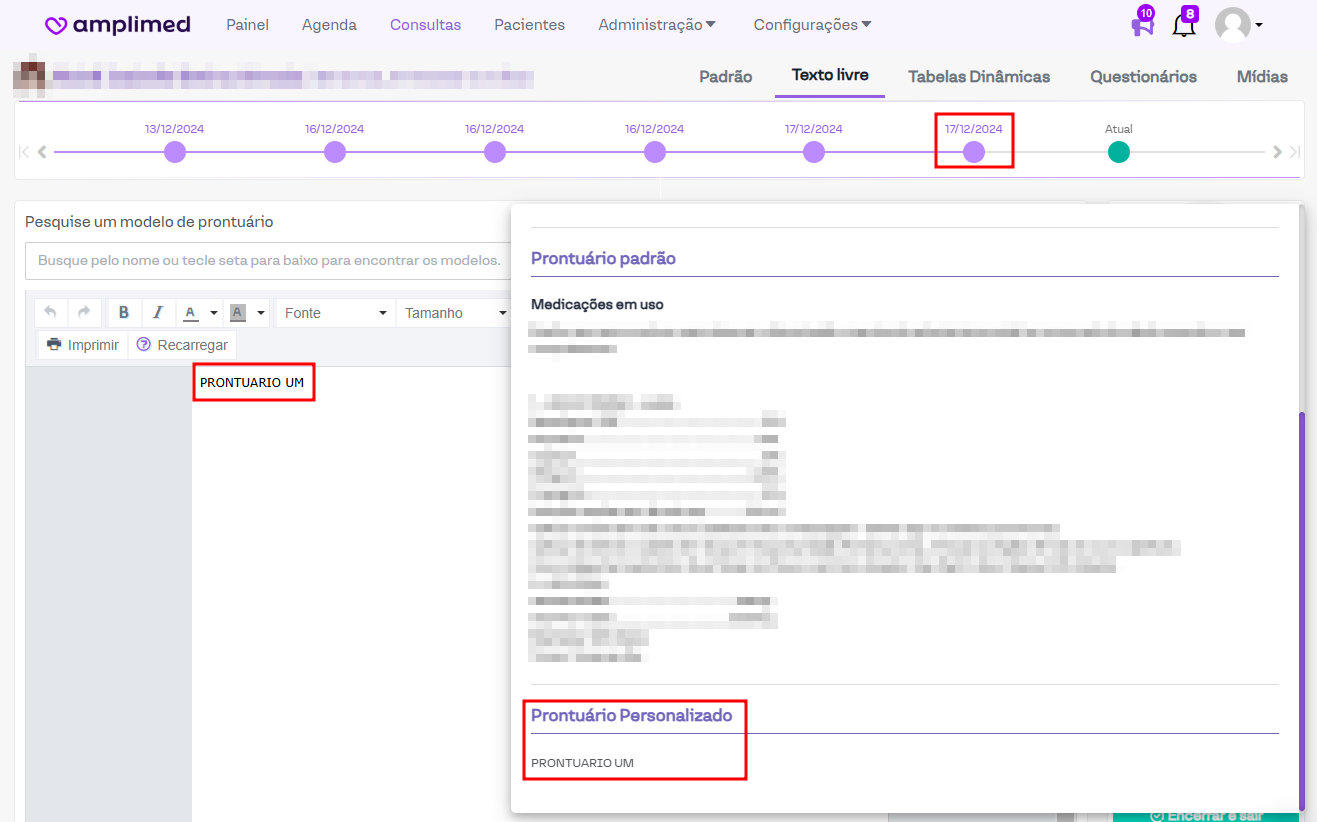Screen dimensions: 1317x822
Task: Toggle bold formatting
Action: click(124, 313)
